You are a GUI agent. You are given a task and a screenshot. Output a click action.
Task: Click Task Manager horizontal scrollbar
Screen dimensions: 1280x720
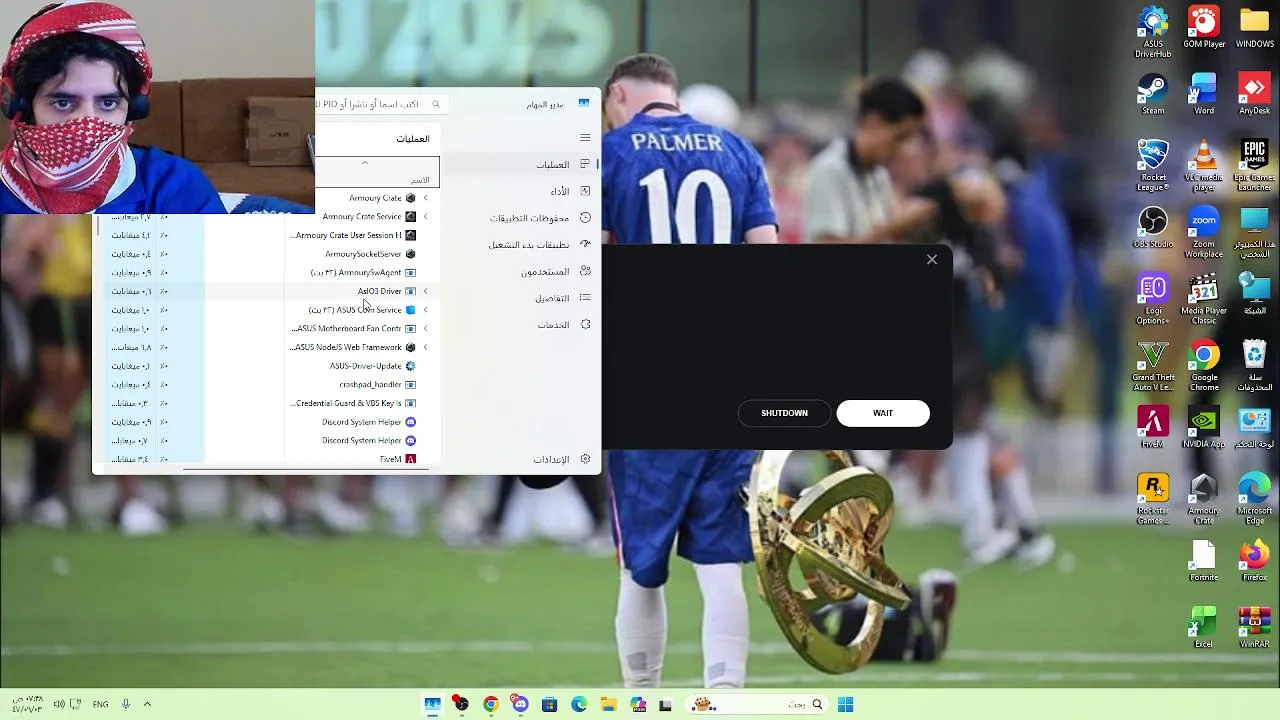[306, 467]
